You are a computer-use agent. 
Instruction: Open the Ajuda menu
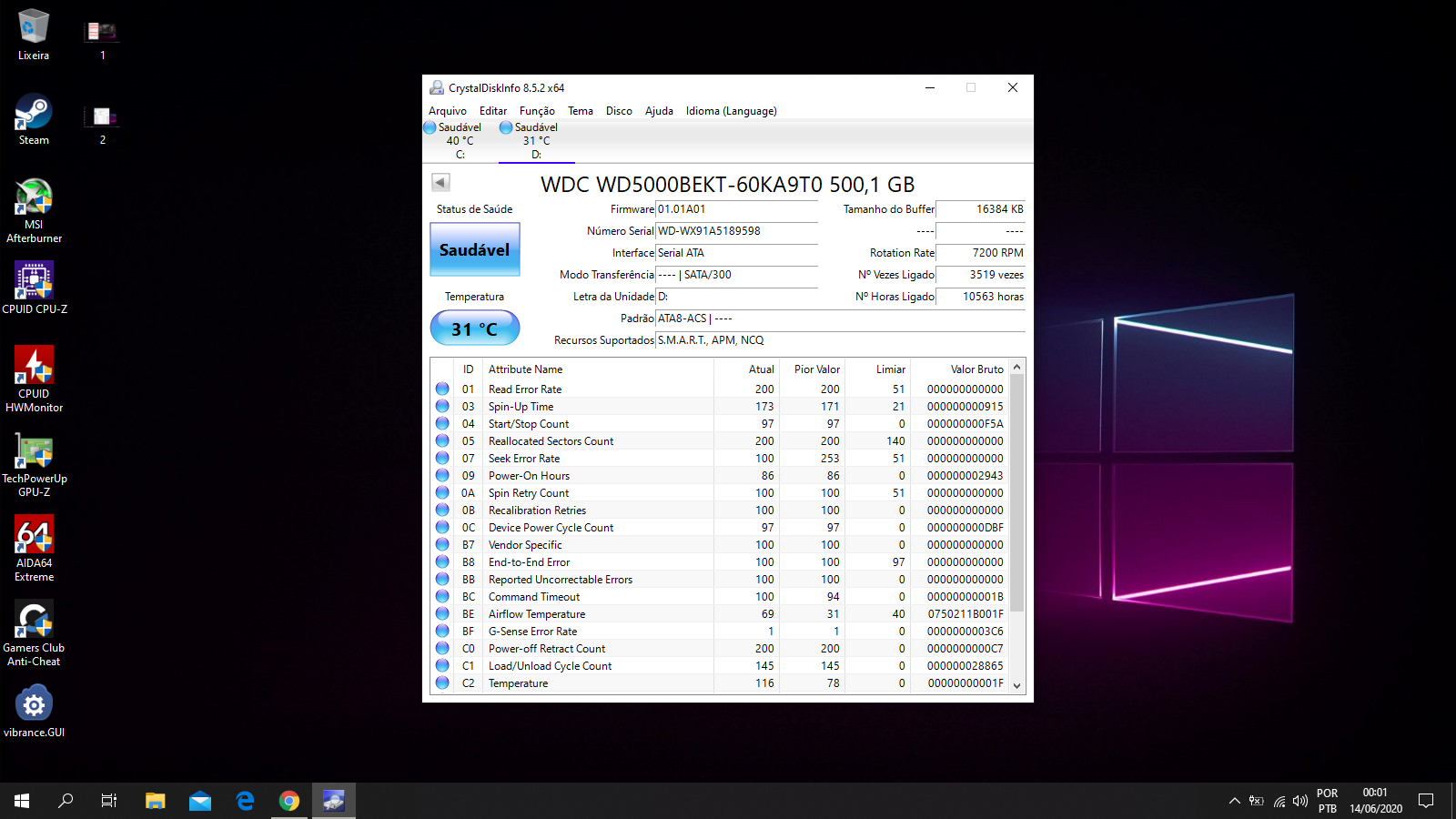click(659, 111)
